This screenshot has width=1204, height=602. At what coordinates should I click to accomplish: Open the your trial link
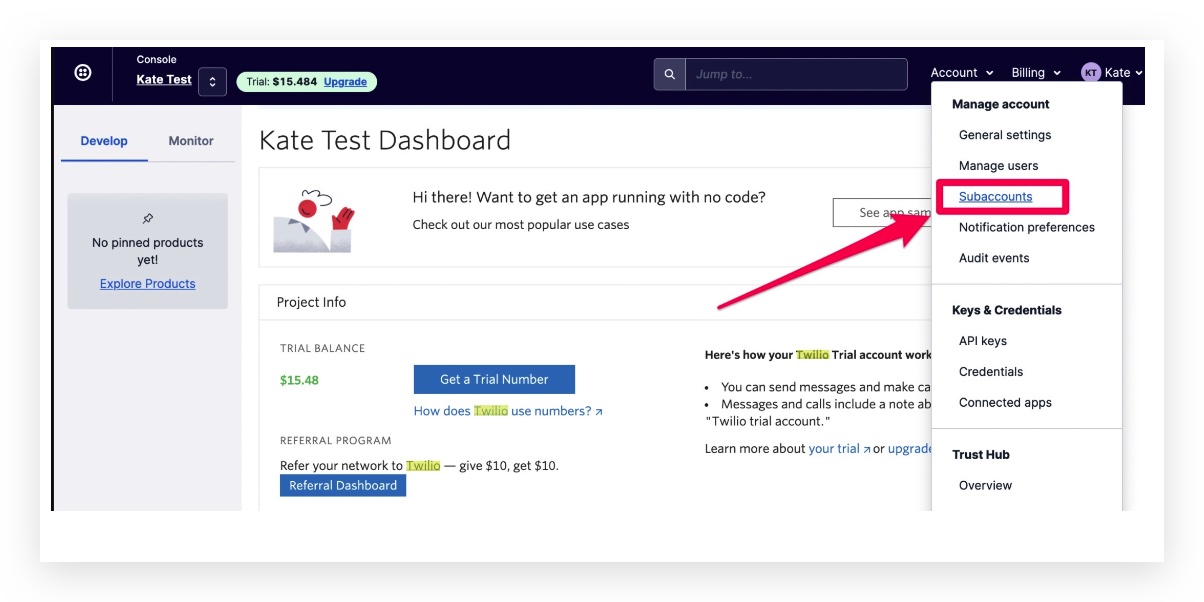coord(839,449)
